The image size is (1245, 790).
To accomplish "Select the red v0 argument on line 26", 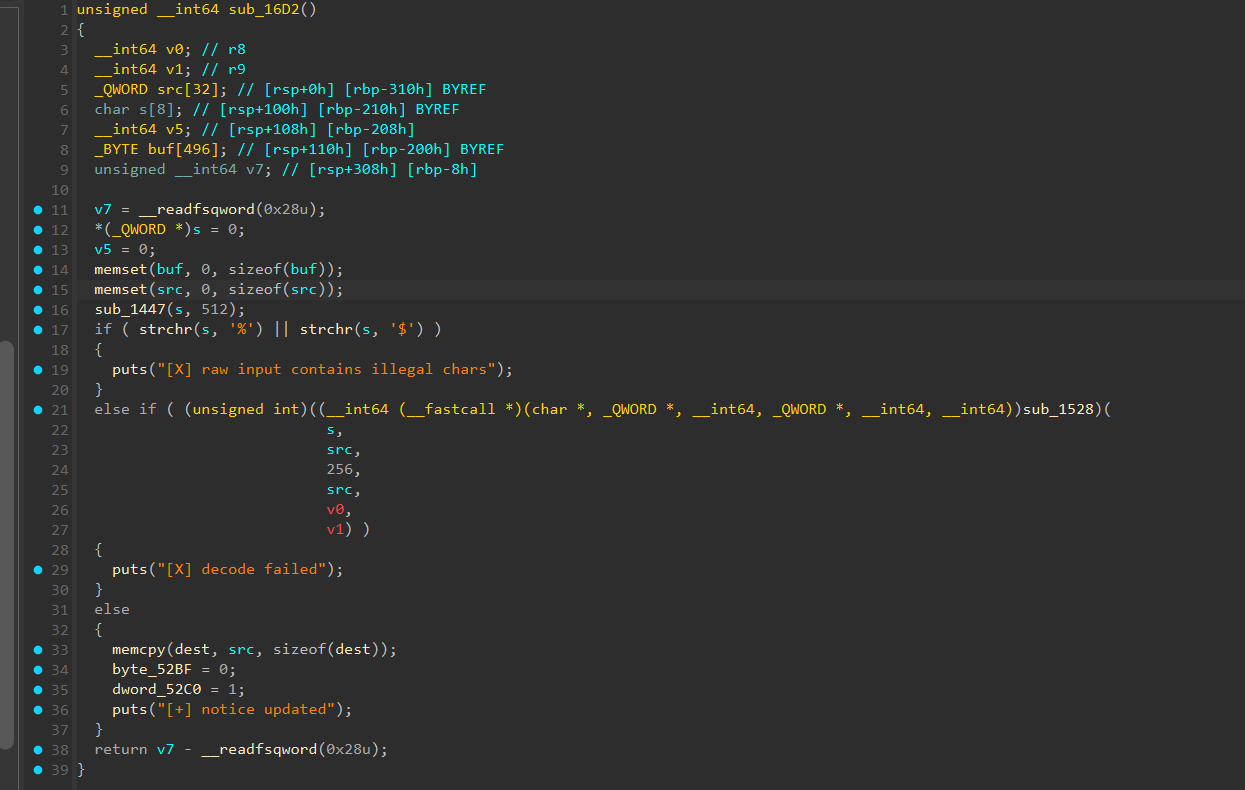I will click(x=335, y=509).
